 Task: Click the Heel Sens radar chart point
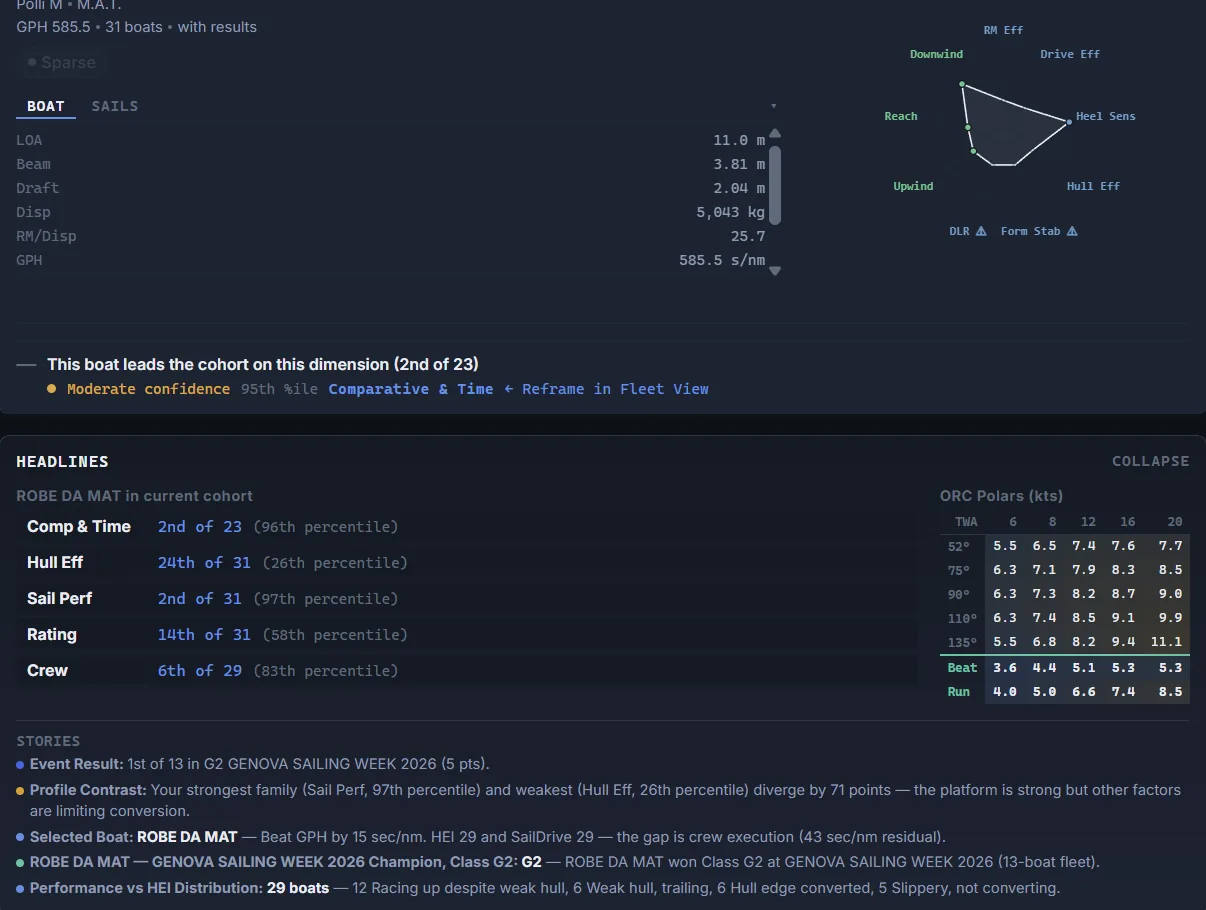point(1069,122)
